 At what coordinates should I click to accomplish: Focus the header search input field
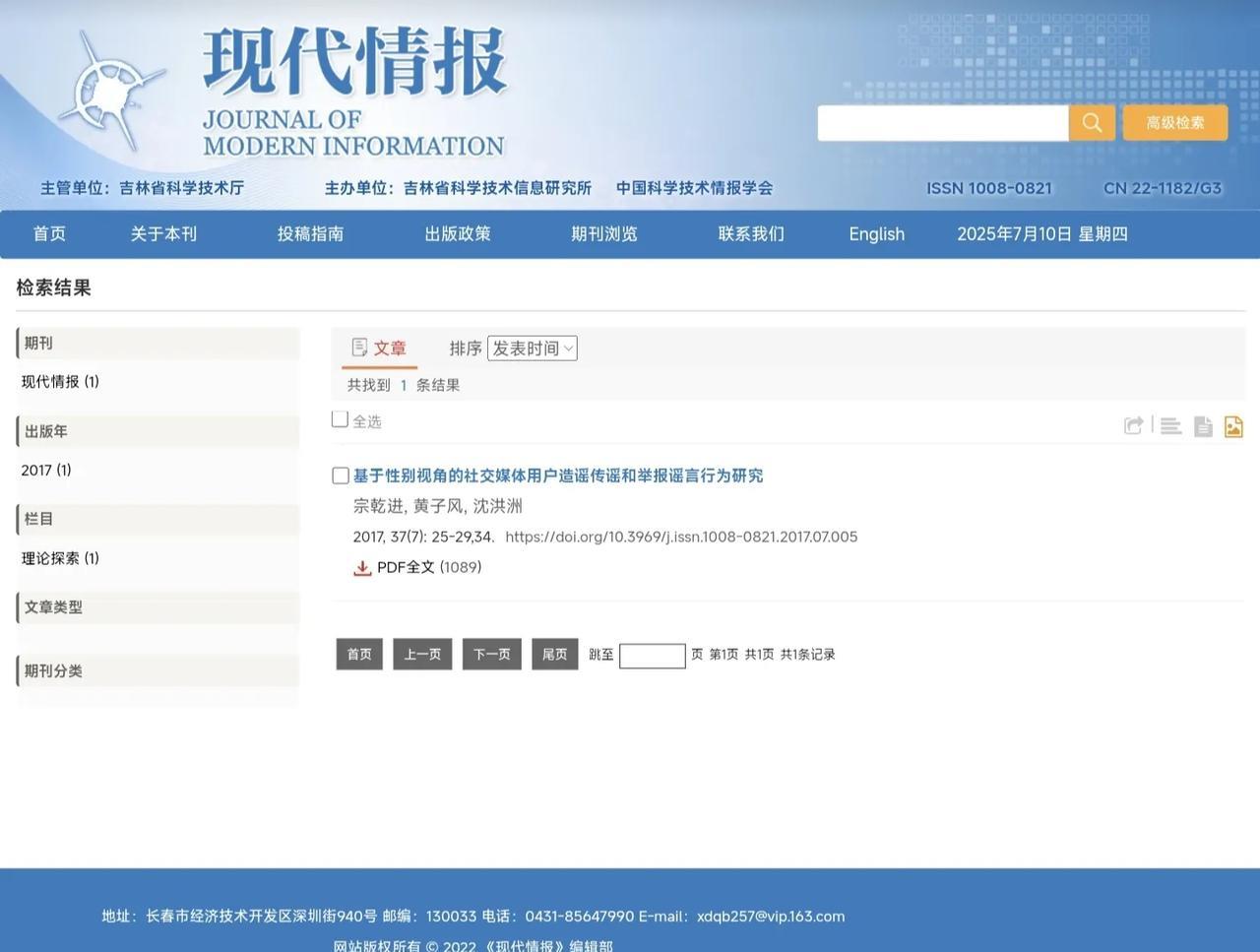[943, 123]
